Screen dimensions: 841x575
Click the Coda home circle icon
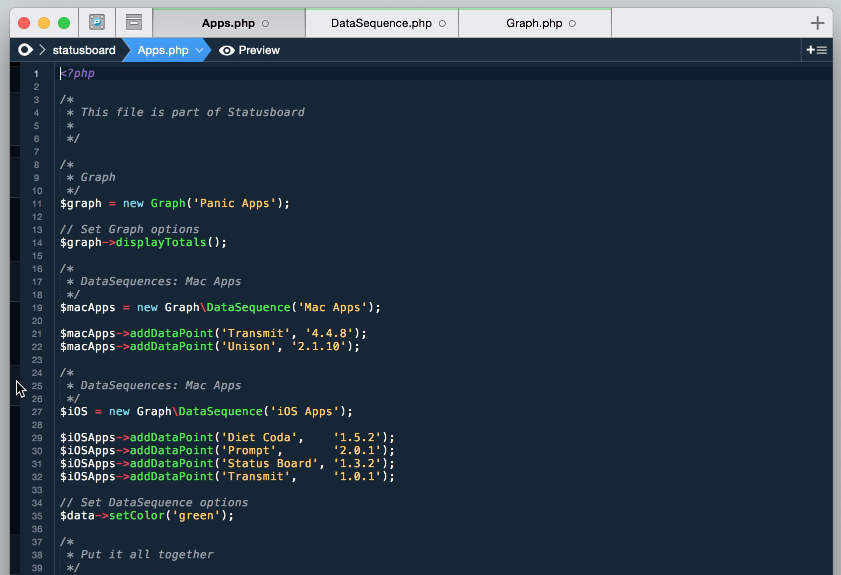[25, 50]
